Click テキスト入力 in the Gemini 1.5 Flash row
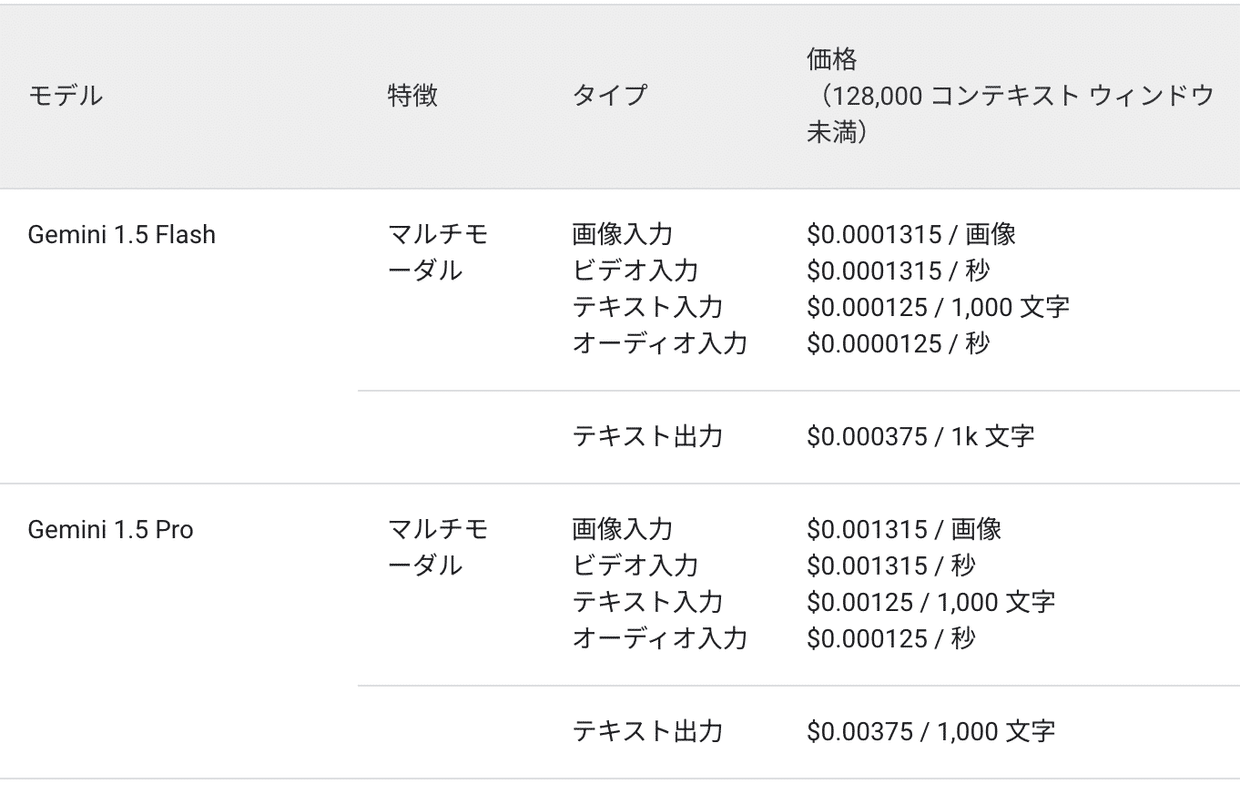The height and width of the screenshot is (785, 1240). pyautogui.click(x=647, y=307)
